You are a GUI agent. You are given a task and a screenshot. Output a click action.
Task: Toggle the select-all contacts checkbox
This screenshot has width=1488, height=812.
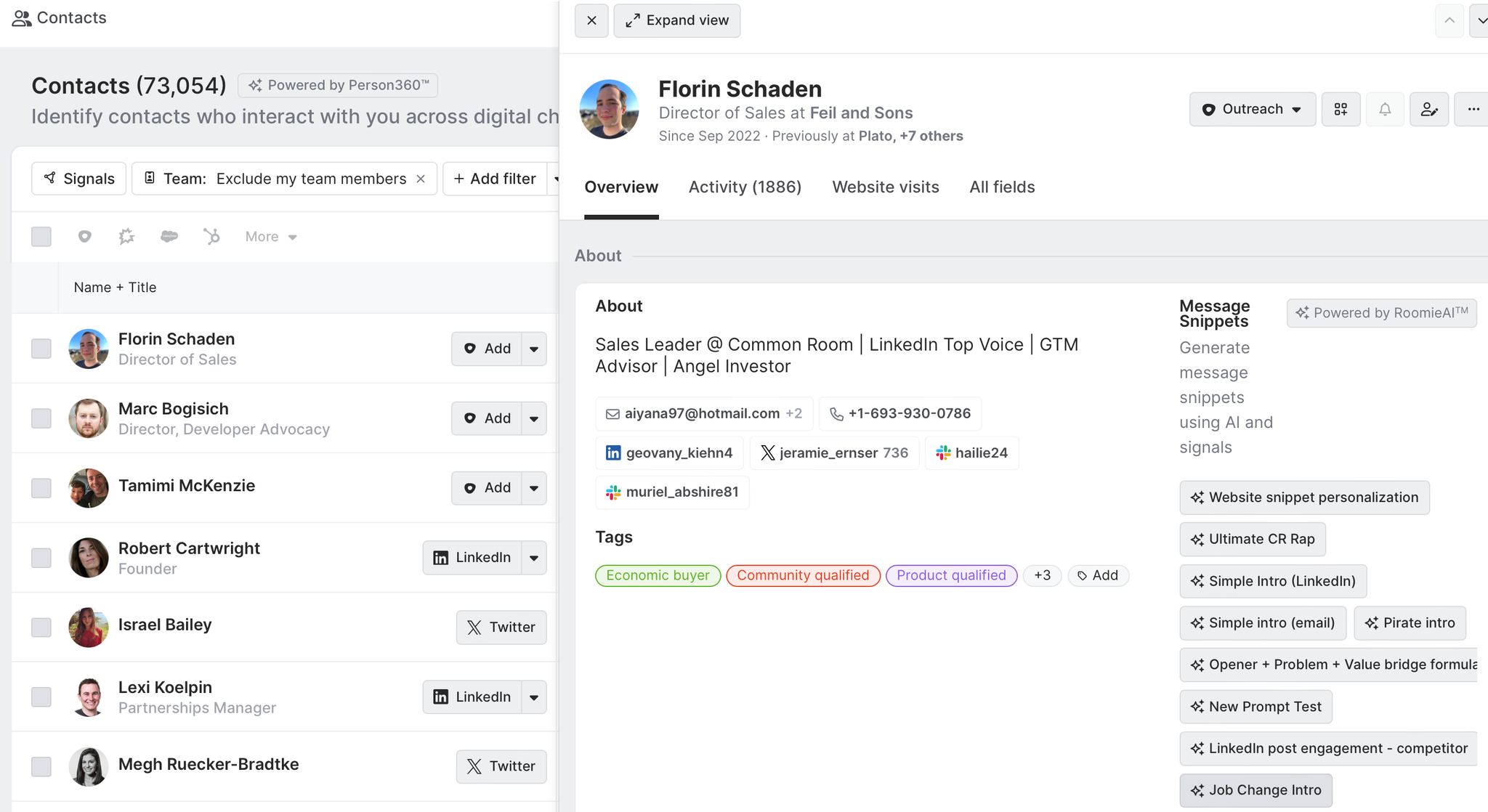click(x=41, y=236)
